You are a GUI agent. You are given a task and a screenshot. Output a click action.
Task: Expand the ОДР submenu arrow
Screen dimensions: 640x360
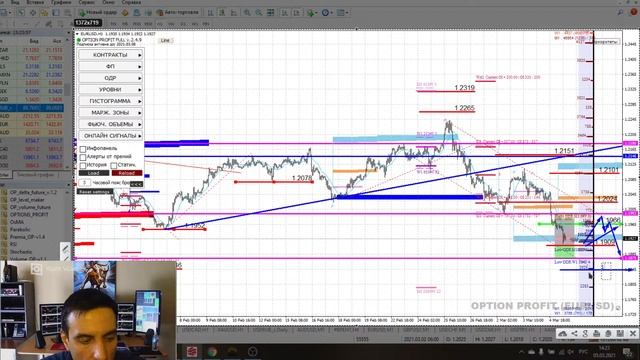pos(140,78)
